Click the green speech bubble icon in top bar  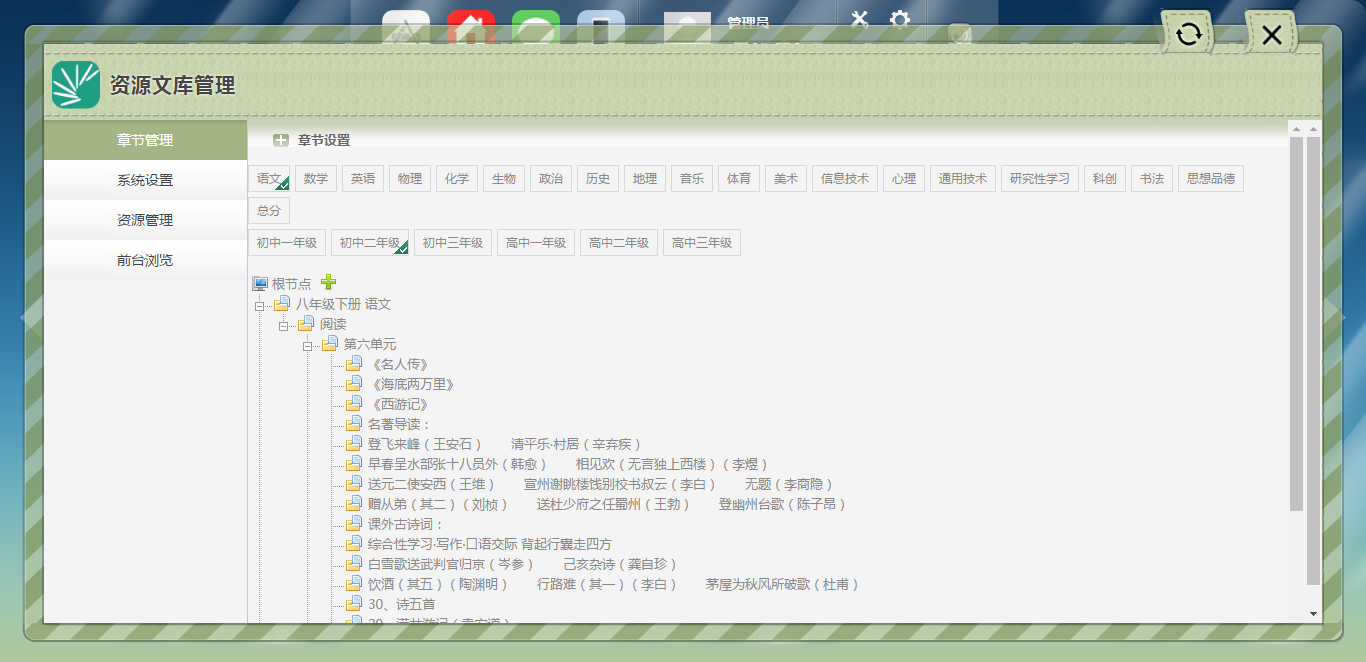point(536,28)
